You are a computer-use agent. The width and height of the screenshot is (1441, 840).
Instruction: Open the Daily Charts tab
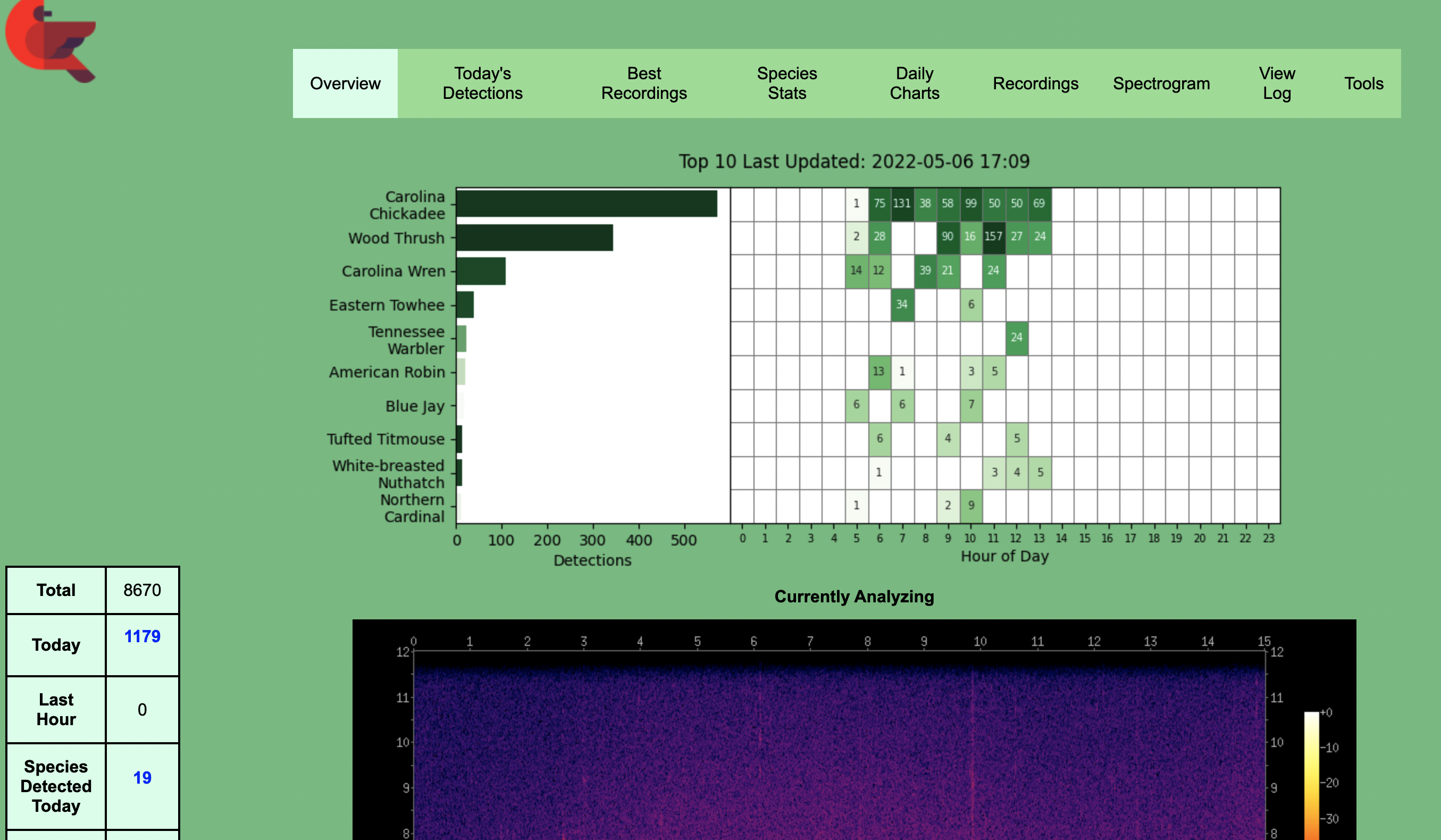tap(915, 83)
